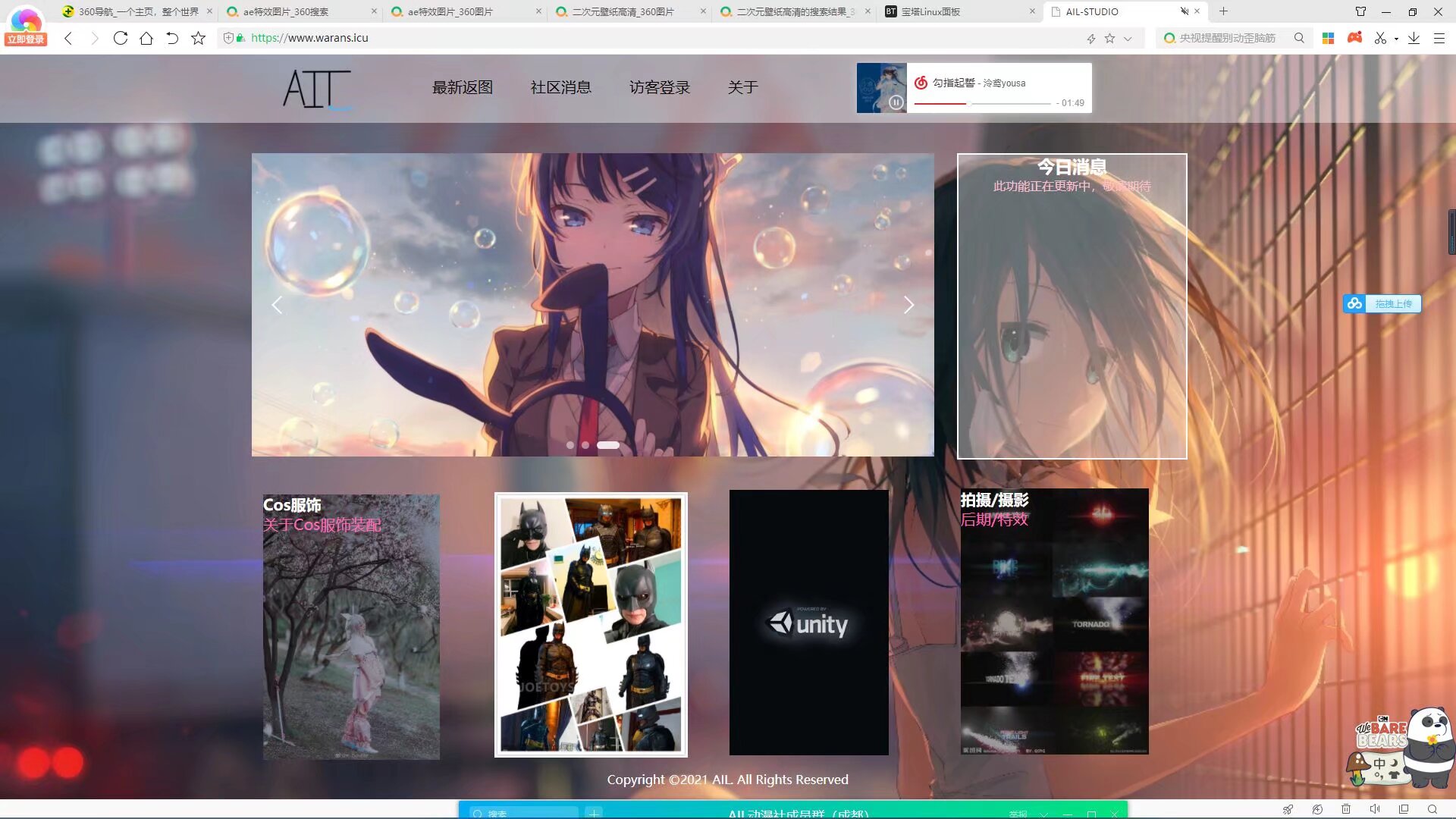Viewport: 1456px width, 819px height.
Task: Click the search magnifier icon in search box
Action: click(x=1299, y=38)
